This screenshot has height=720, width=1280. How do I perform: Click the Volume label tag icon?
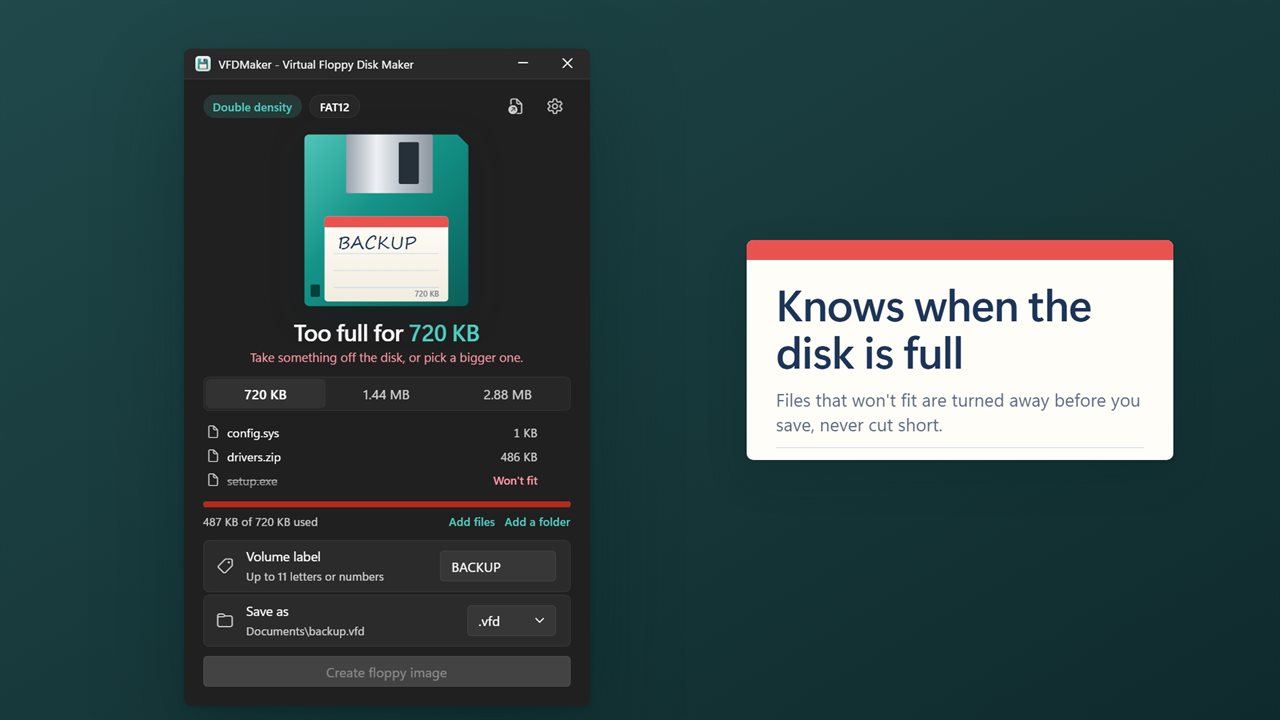coord(225,566)
